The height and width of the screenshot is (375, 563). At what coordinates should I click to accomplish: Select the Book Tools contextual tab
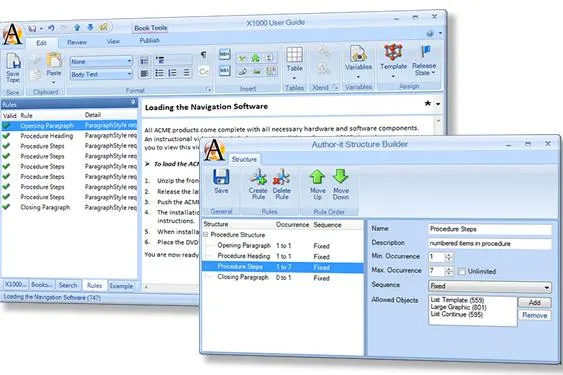(x=150, y=28)
